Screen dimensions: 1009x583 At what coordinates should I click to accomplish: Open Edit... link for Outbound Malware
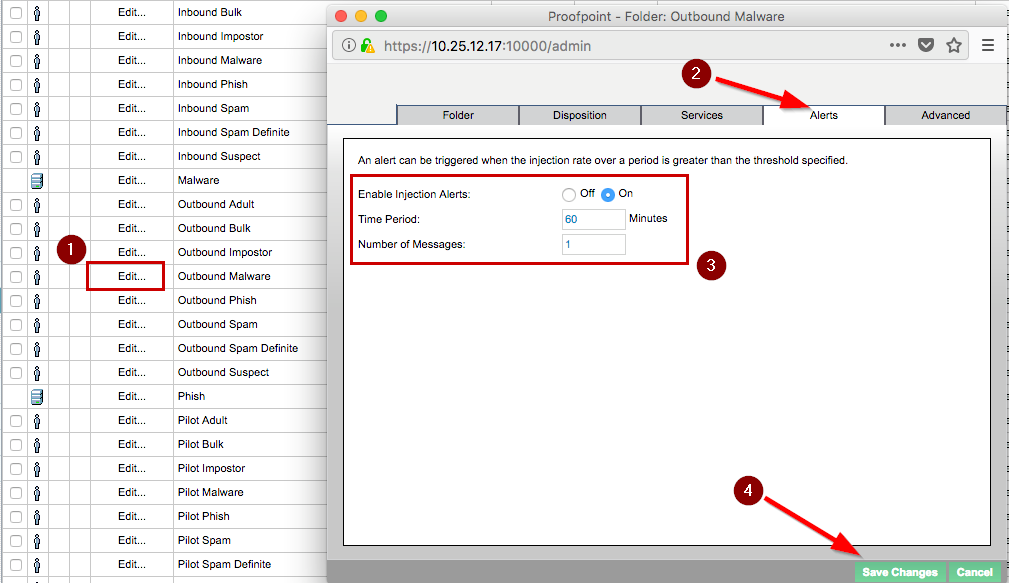[131, 276]
